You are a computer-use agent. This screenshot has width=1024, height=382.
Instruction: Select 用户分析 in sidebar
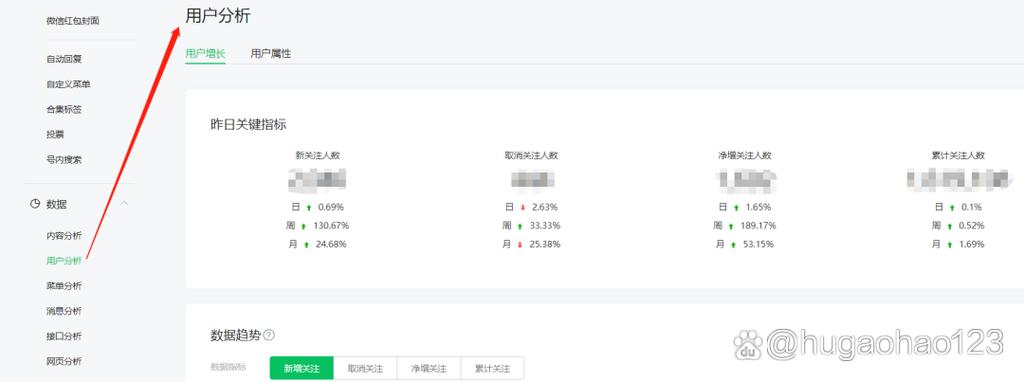pyautogui.click(x=64, y=261)
